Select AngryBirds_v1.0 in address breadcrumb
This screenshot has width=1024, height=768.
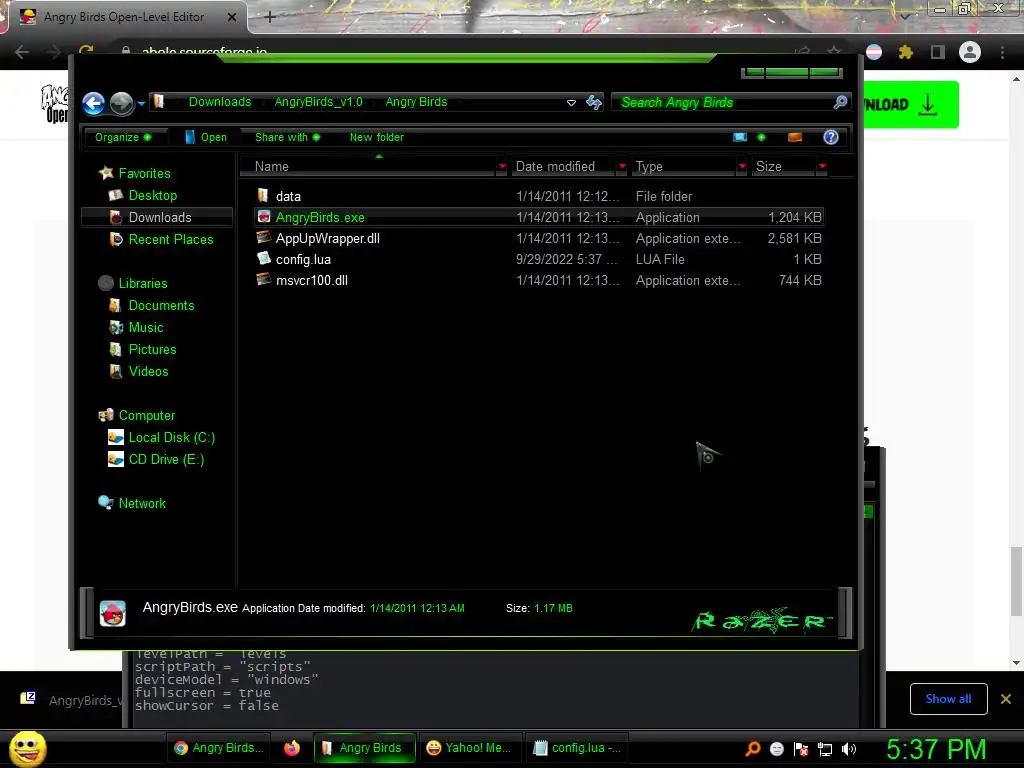point(319,102)
